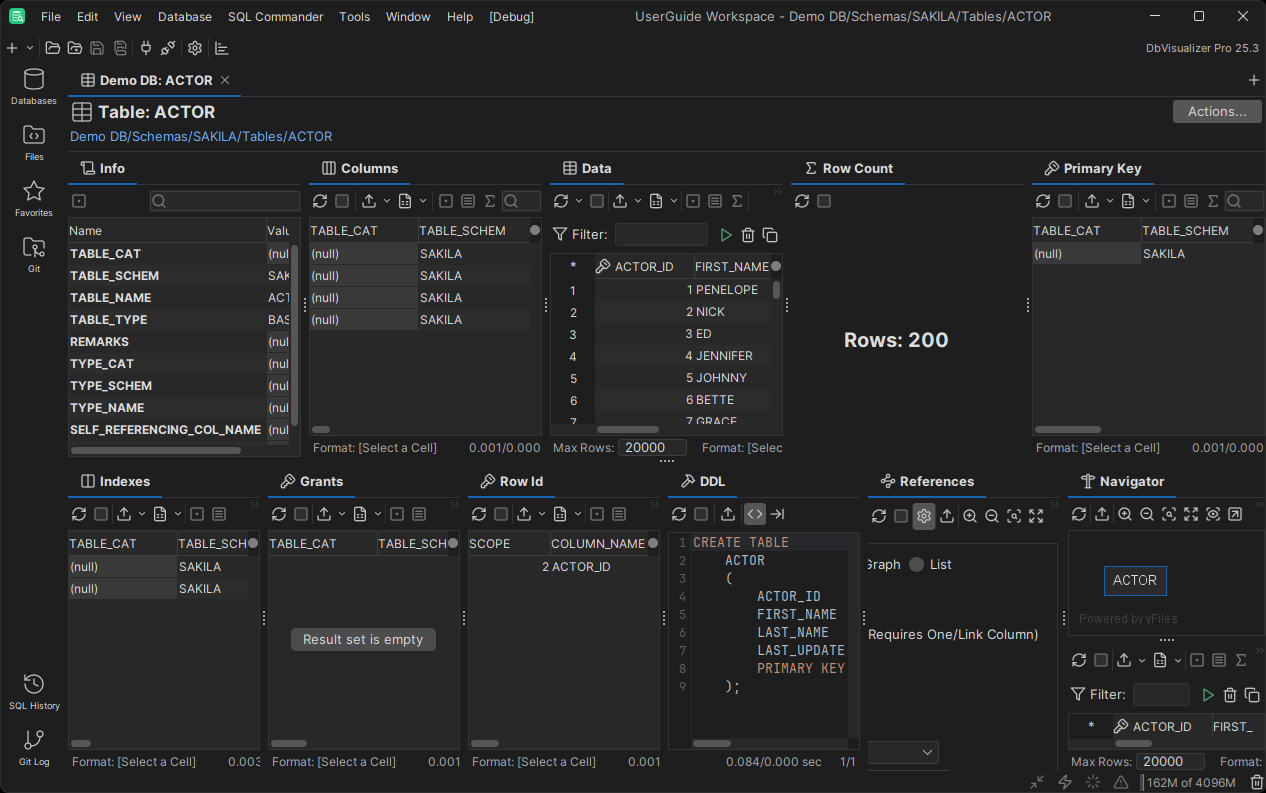Screen dimensions: 1266x793
Task: Open the dropdown next to the new connection button
Action: click(x=30, y=48)
